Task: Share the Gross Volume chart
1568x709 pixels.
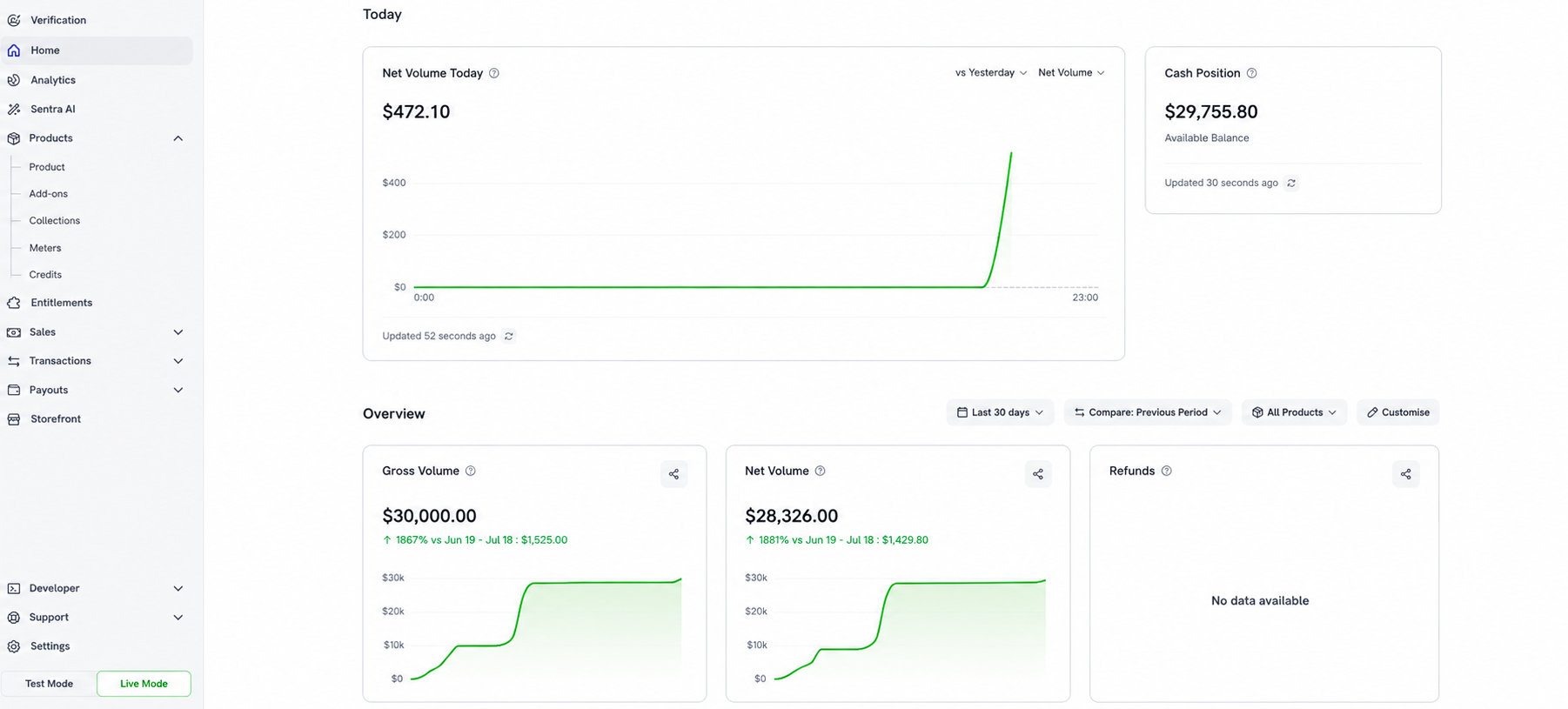Action: click(x=673, y=474)
